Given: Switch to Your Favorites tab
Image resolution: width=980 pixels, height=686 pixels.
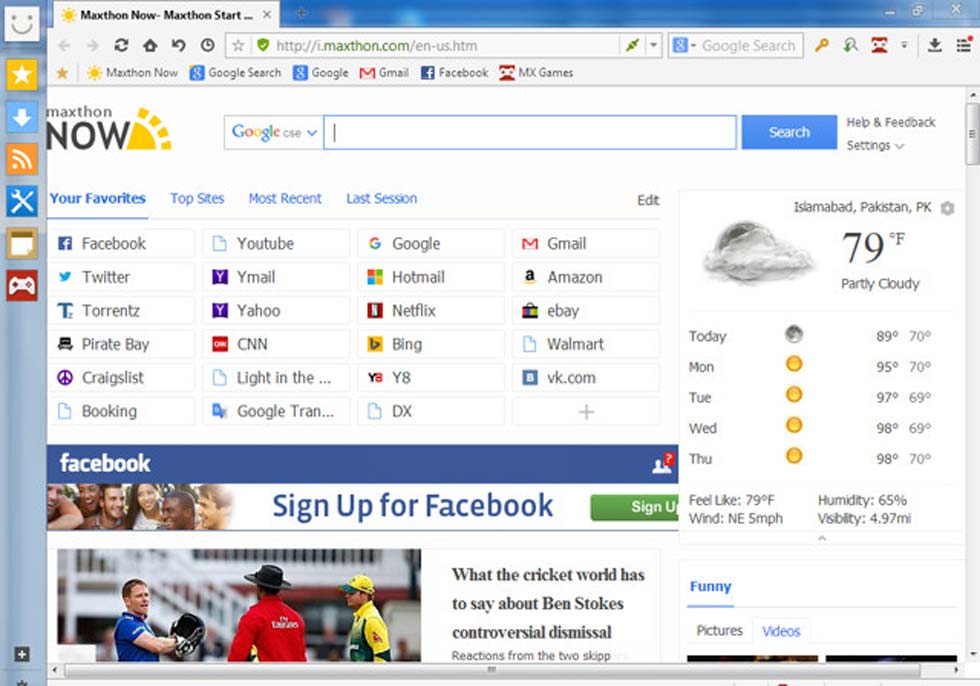Looking at the screenshot, I should coord(98,199).
